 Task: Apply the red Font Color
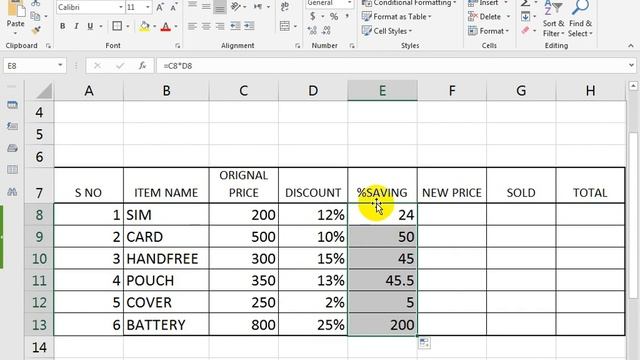(166, 27)
